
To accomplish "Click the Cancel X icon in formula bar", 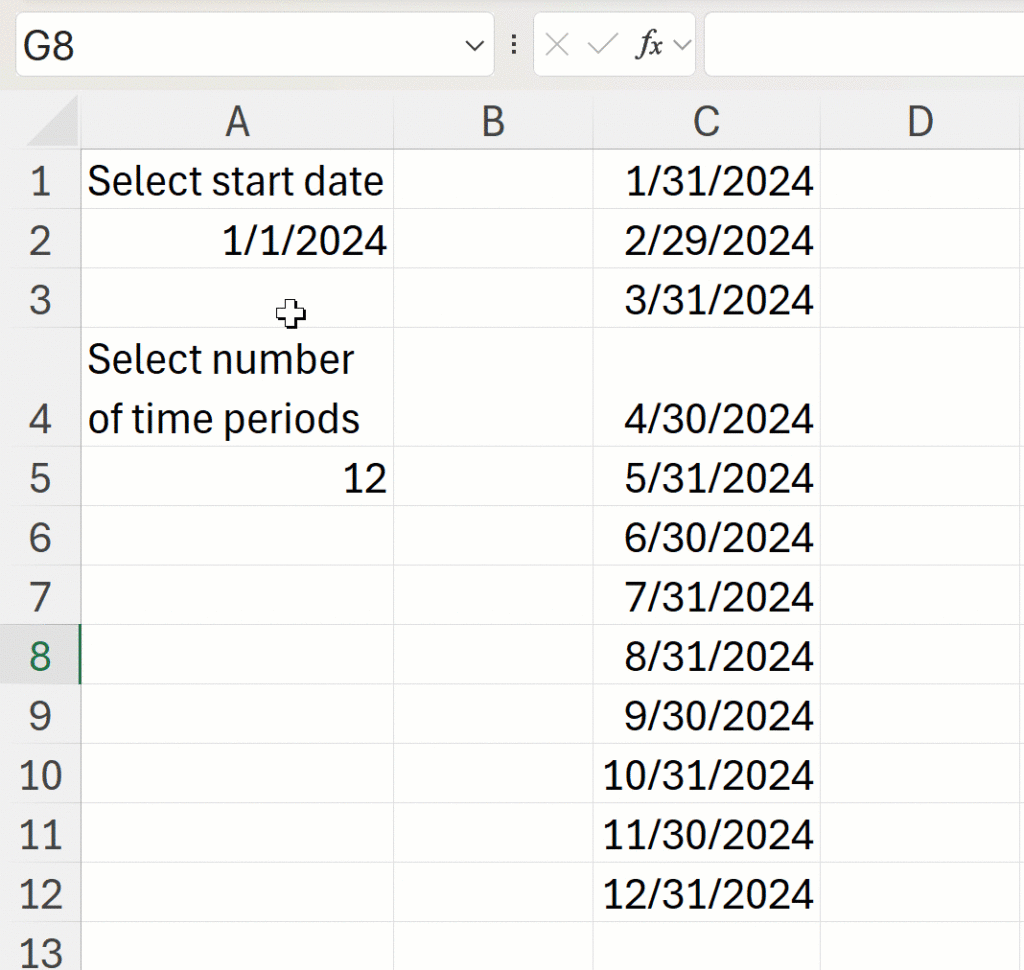I will click(x=558, y=45).
